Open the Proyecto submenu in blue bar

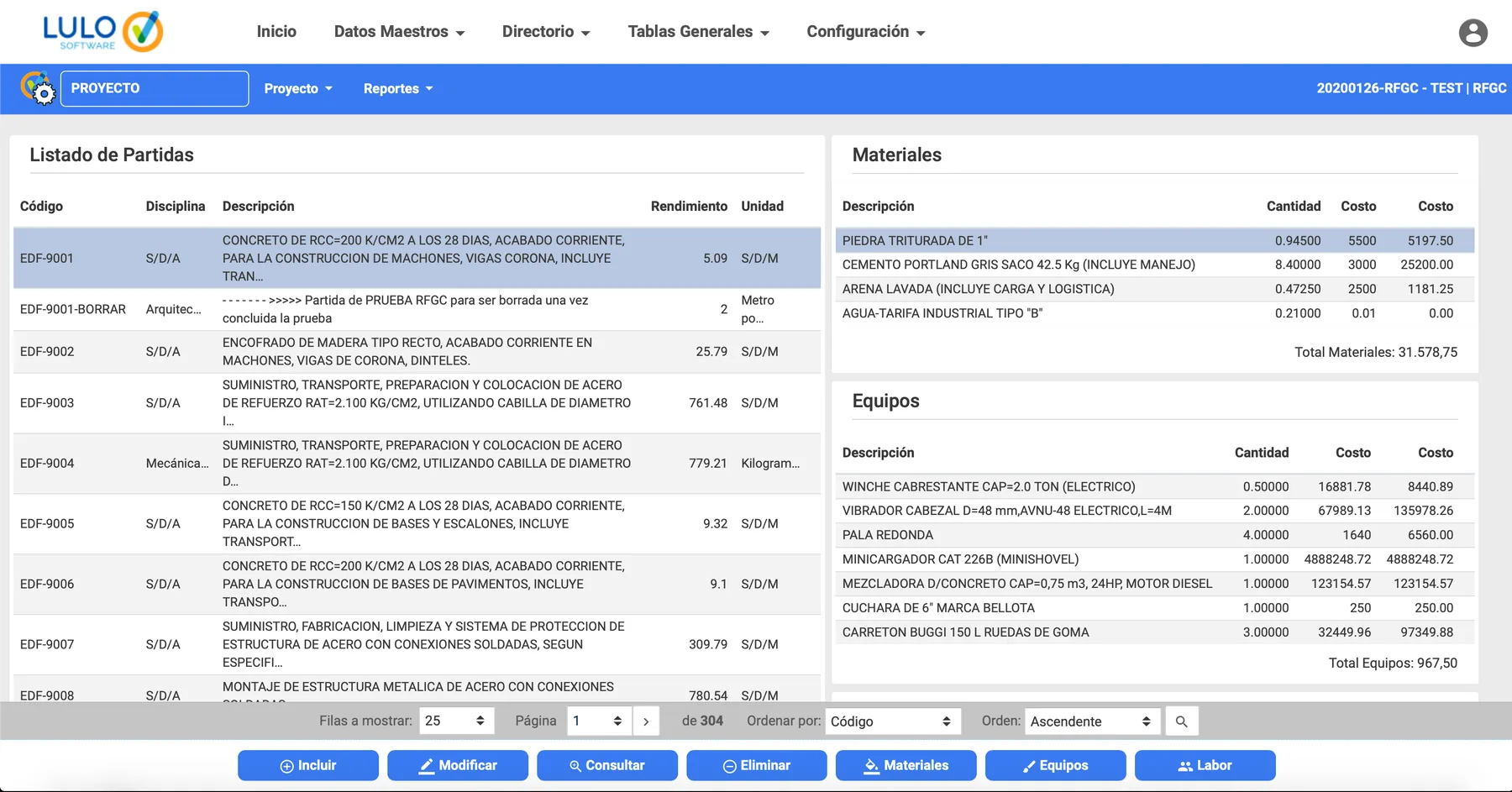298,88
